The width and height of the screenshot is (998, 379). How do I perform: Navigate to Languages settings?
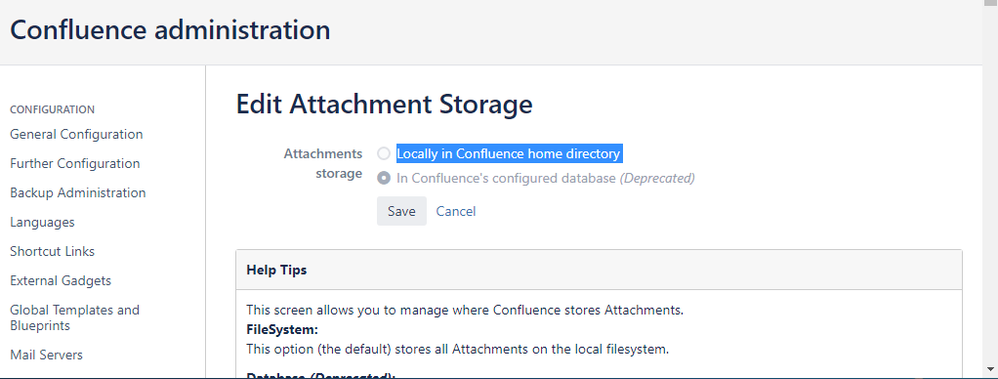click(42, 222)
